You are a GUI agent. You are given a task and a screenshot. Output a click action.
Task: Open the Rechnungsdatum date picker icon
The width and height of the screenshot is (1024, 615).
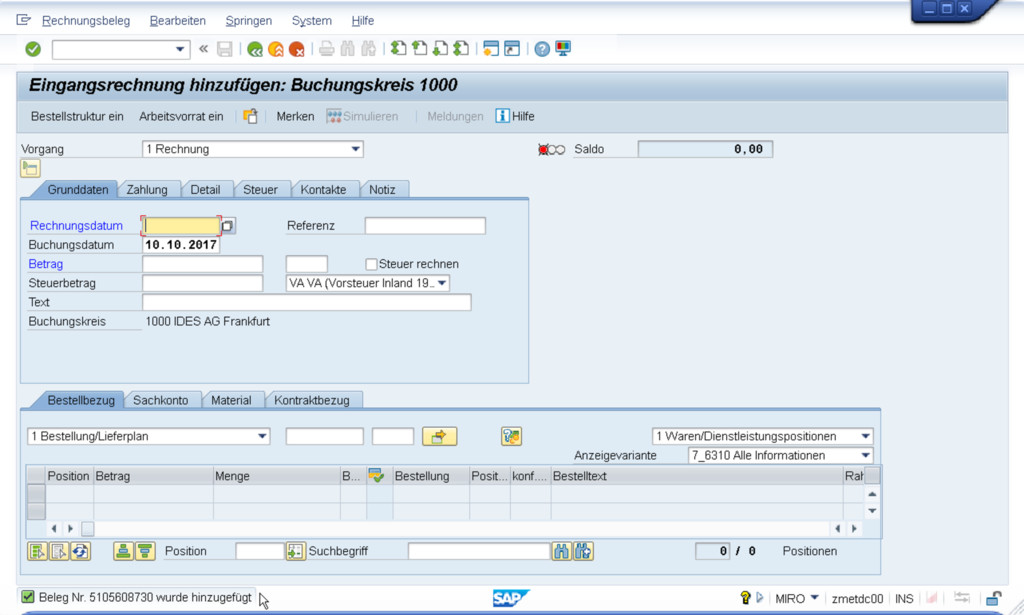[227, 226]
